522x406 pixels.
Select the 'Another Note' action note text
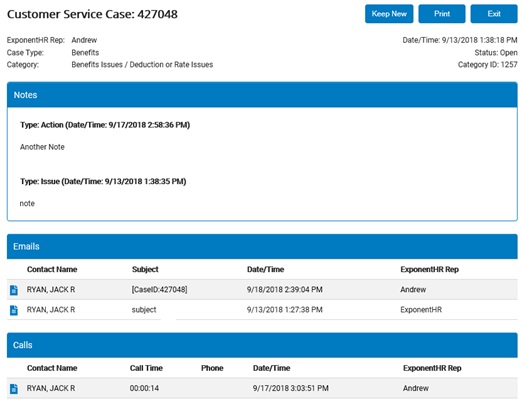[42, 147]
